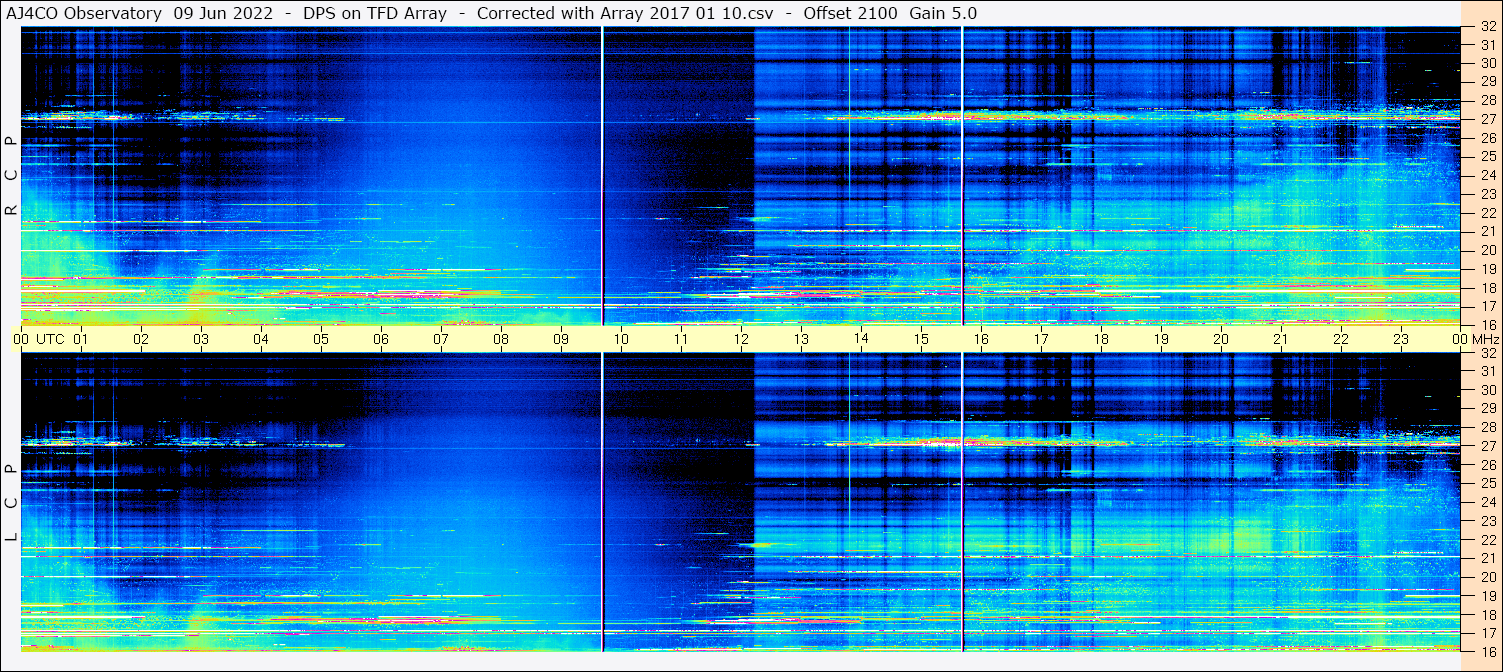This screenshot has height=672, width=1503.
Task: Click the 29 MHz label of LCP panel
Action: (1487, 408)
